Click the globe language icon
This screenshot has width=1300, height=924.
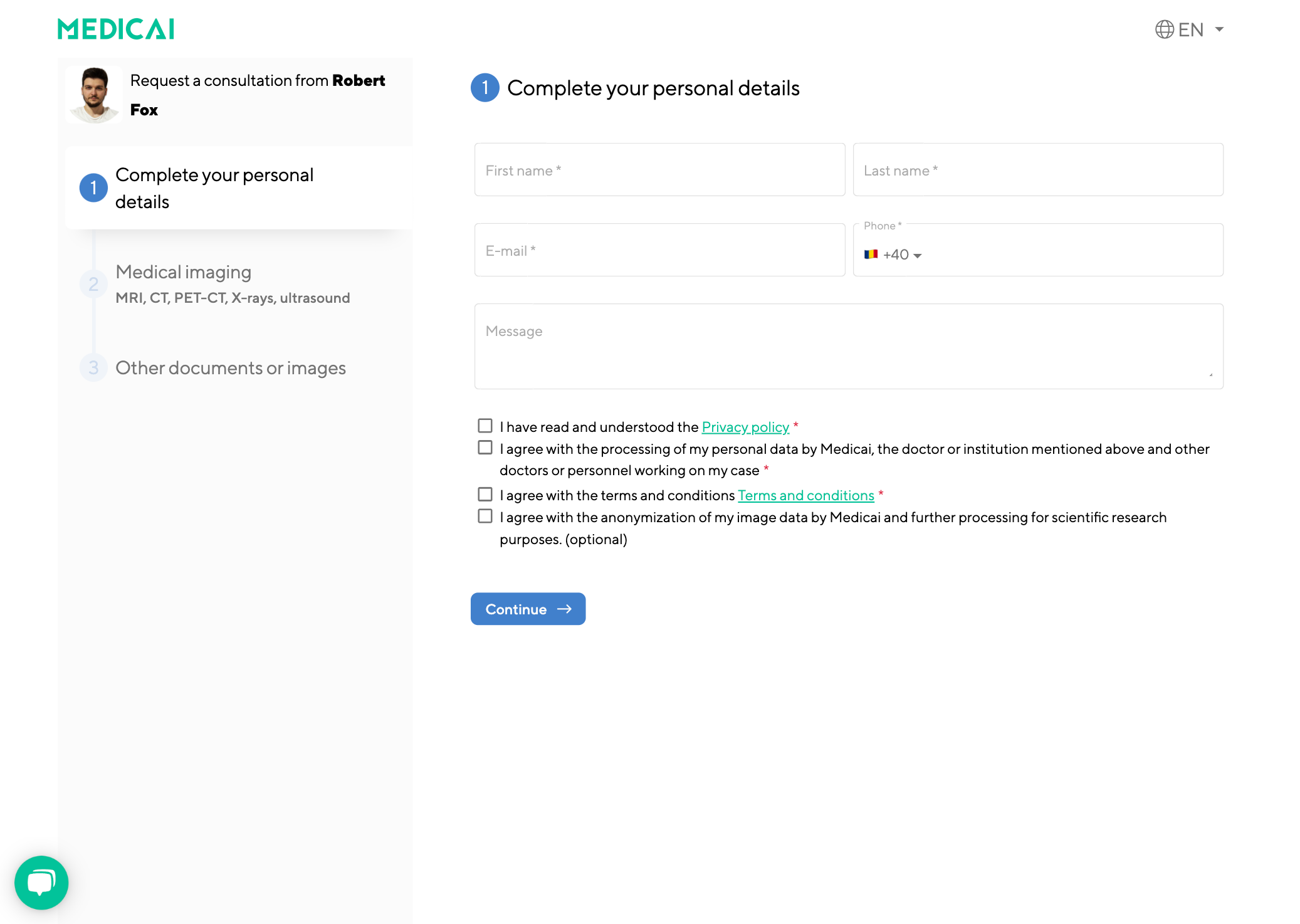1165,29
